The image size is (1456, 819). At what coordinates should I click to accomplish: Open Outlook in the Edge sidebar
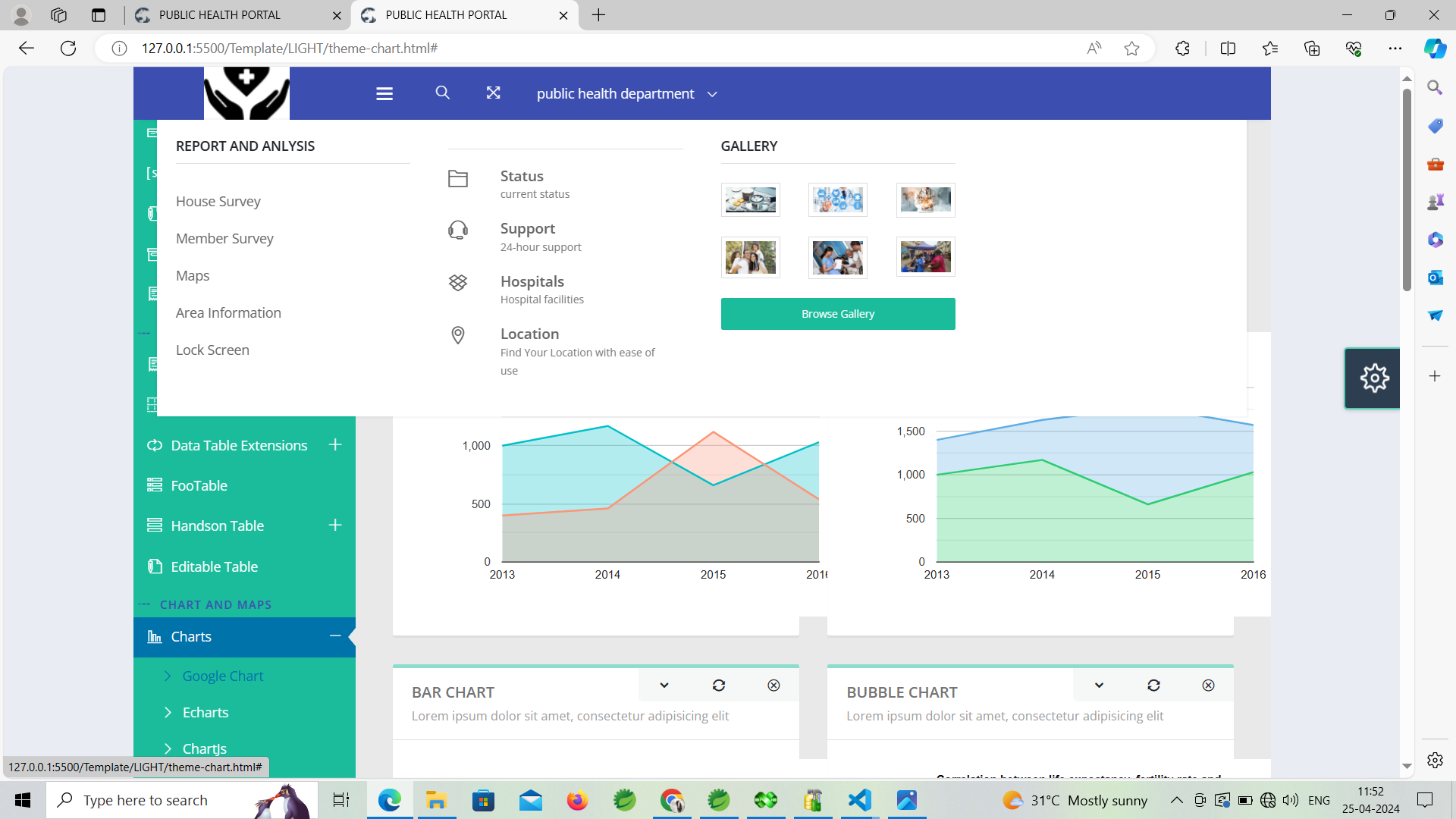(1435, 277)
